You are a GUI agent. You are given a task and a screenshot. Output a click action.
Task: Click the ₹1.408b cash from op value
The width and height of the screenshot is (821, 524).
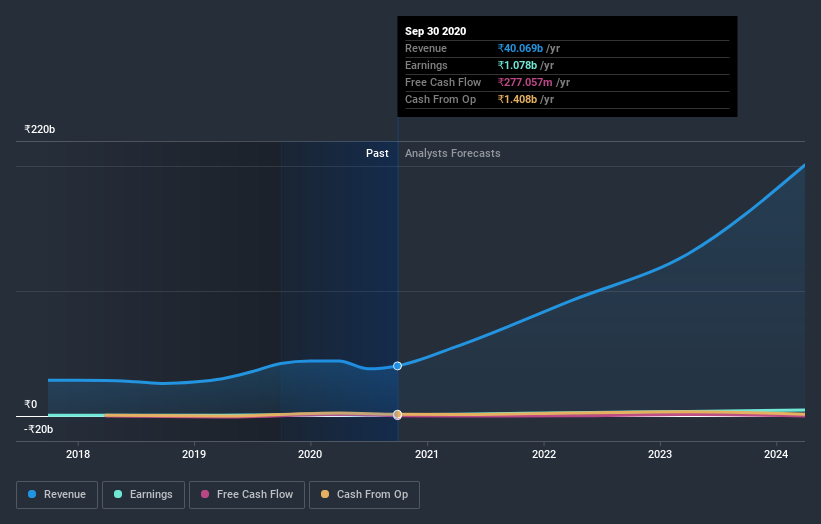[x=517, y=99]
